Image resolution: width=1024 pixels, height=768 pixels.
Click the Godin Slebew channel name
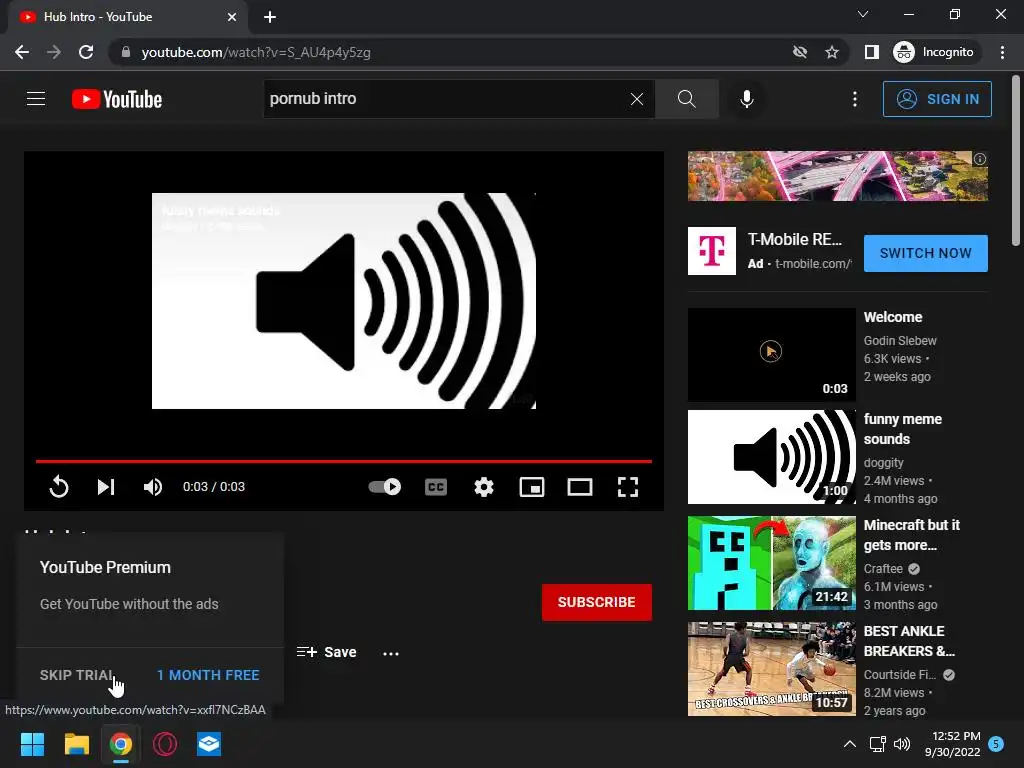tap(900, 340)
